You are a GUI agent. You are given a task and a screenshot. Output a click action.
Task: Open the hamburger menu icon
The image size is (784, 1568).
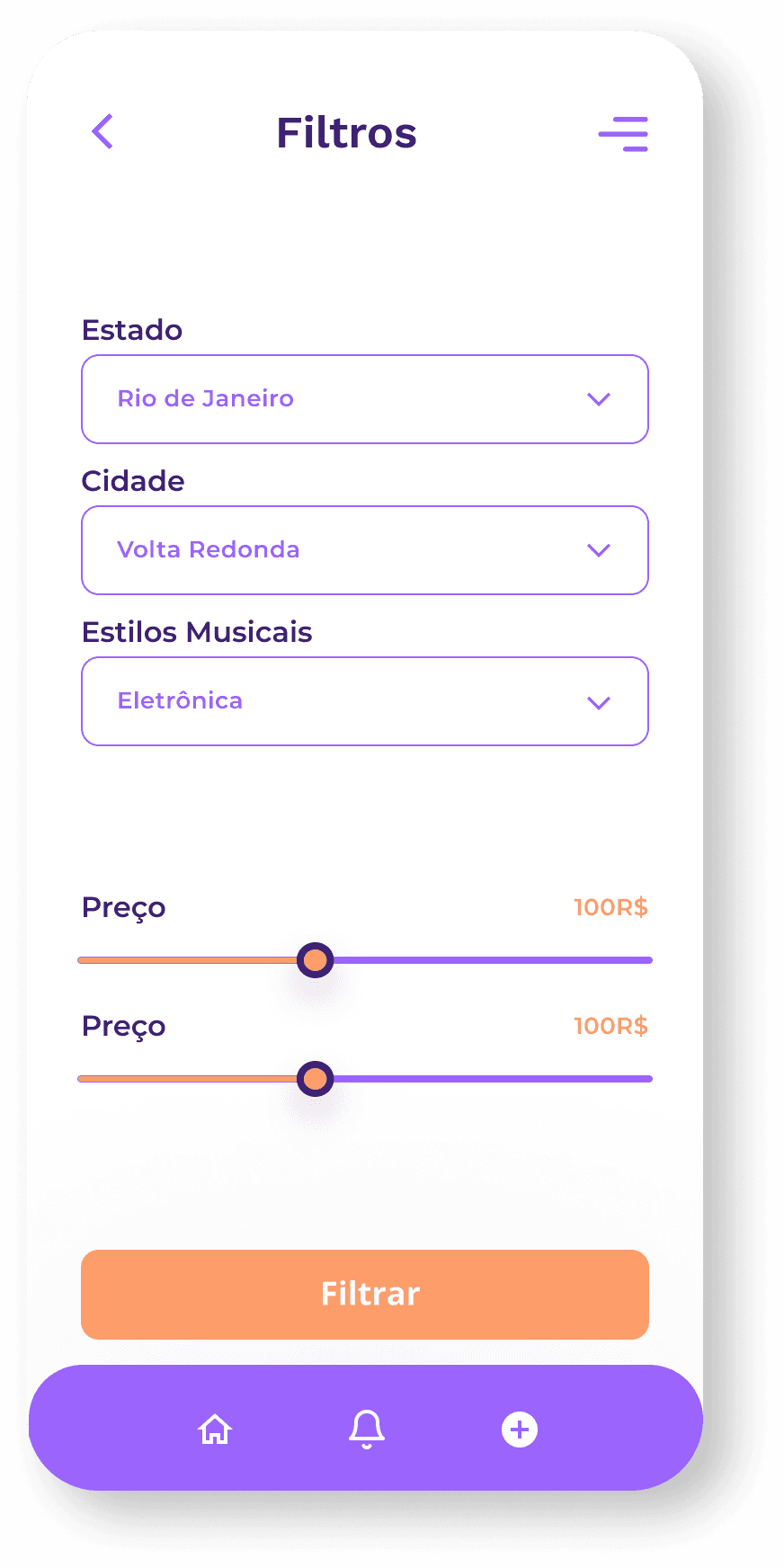[x=623, y=133]
